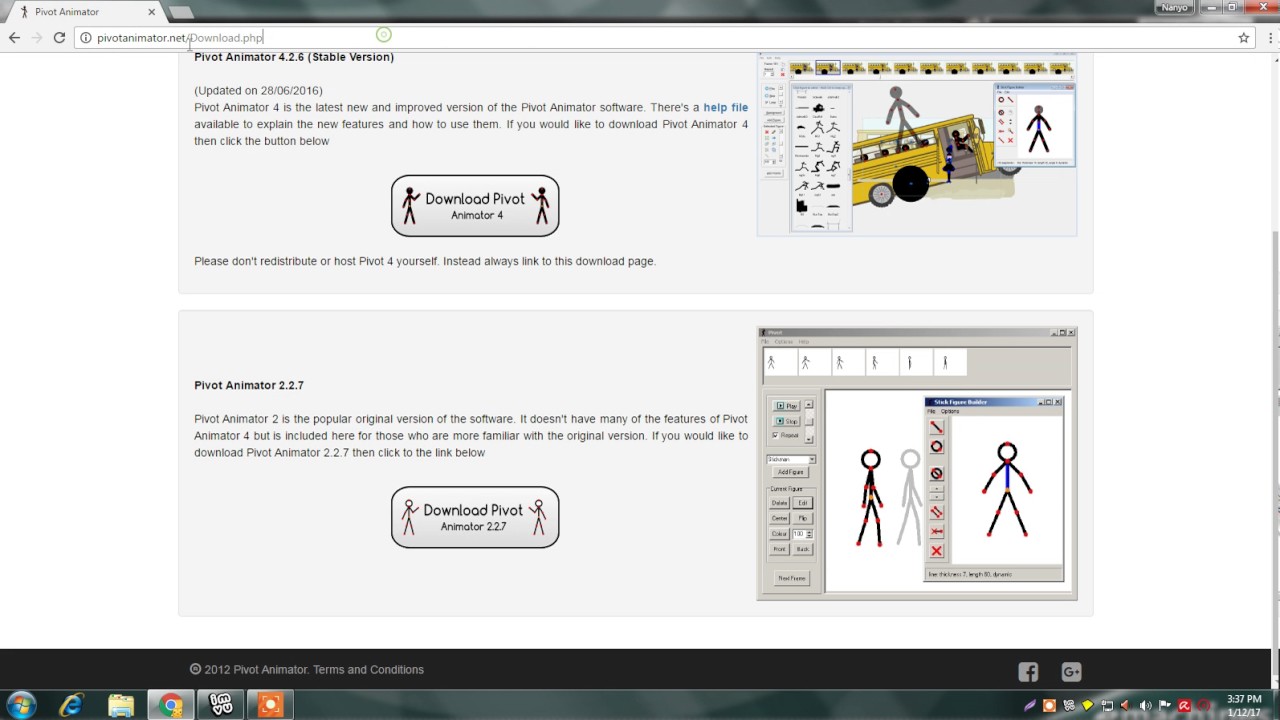
Task: Open Terms and Conditions link in footer
Action: [368, 670]
